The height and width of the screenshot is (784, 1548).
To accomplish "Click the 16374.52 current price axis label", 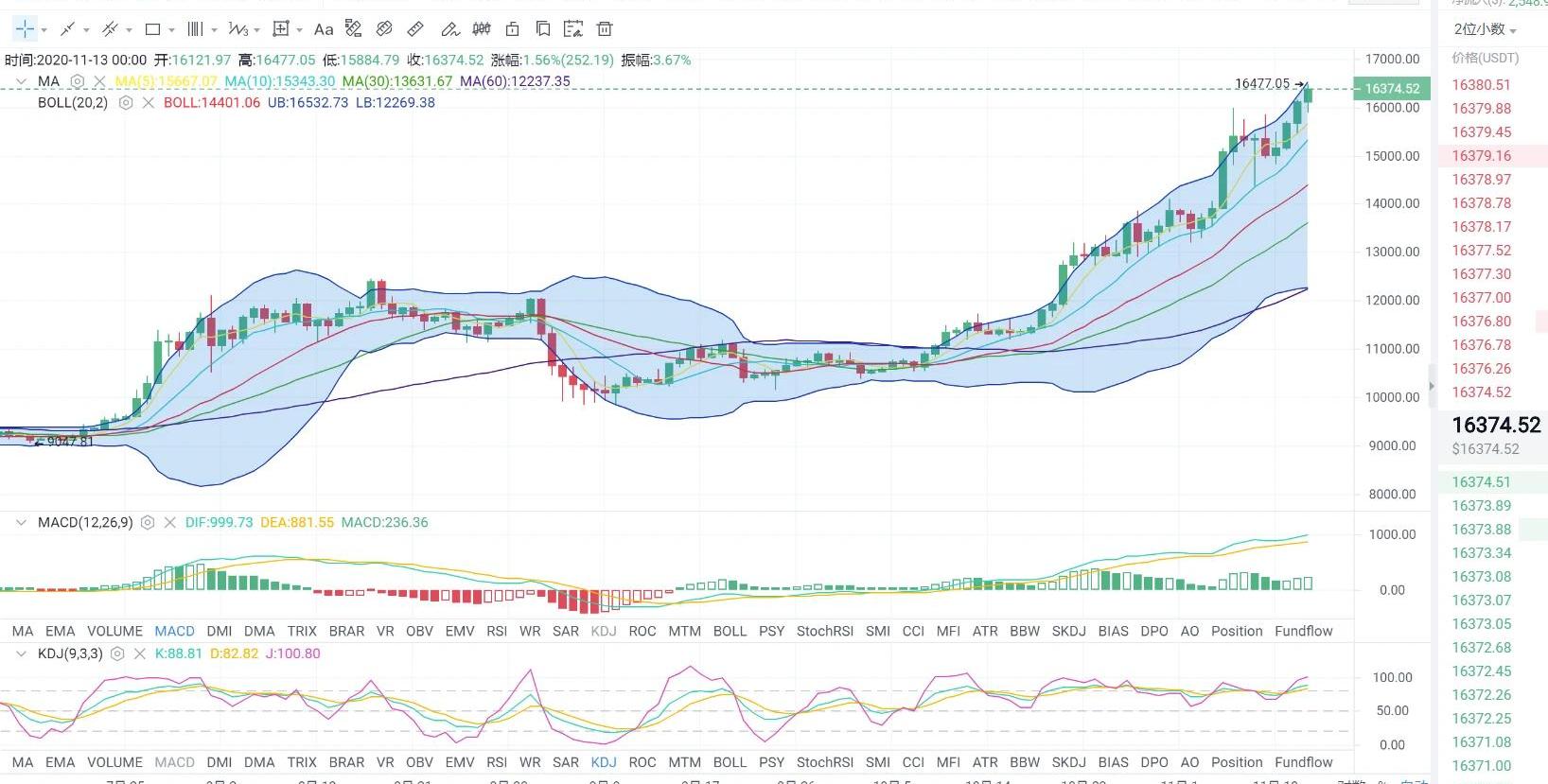I will [1391, 88].
